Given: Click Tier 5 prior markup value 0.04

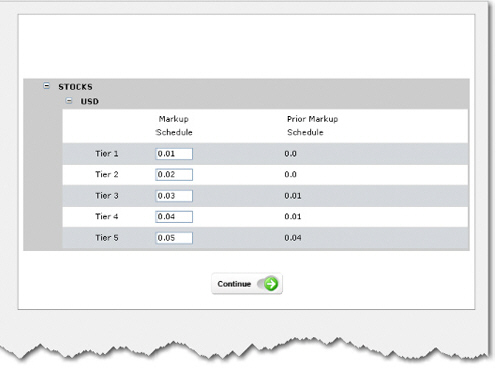Looking at the screenshot, I should 293,238.
